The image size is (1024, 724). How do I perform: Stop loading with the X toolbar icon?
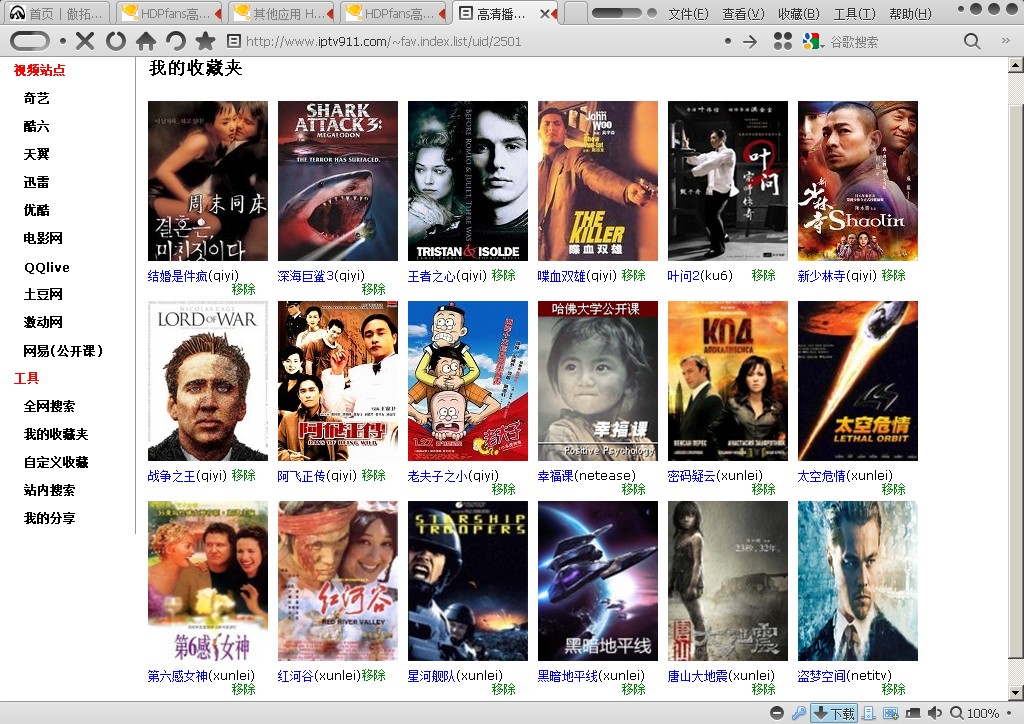tap(85, 42)
